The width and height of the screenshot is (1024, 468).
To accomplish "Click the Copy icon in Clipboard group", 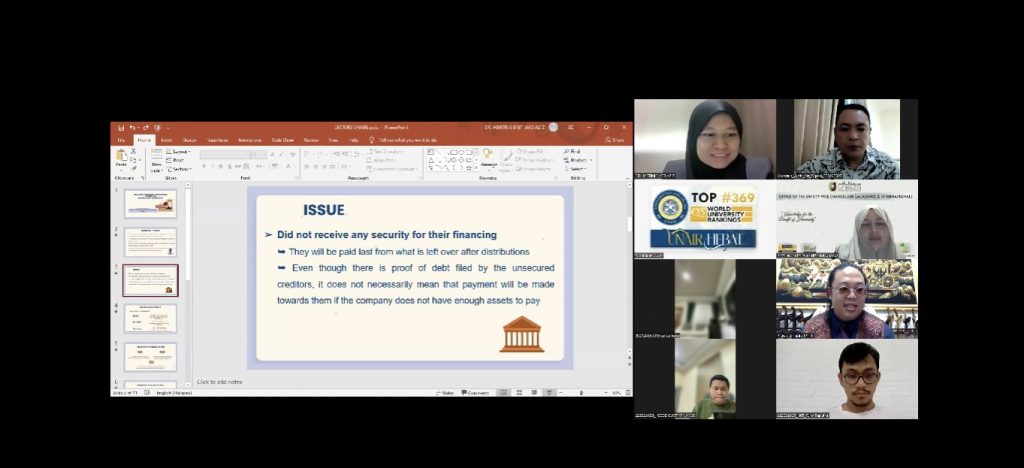I will click(133, 159).
